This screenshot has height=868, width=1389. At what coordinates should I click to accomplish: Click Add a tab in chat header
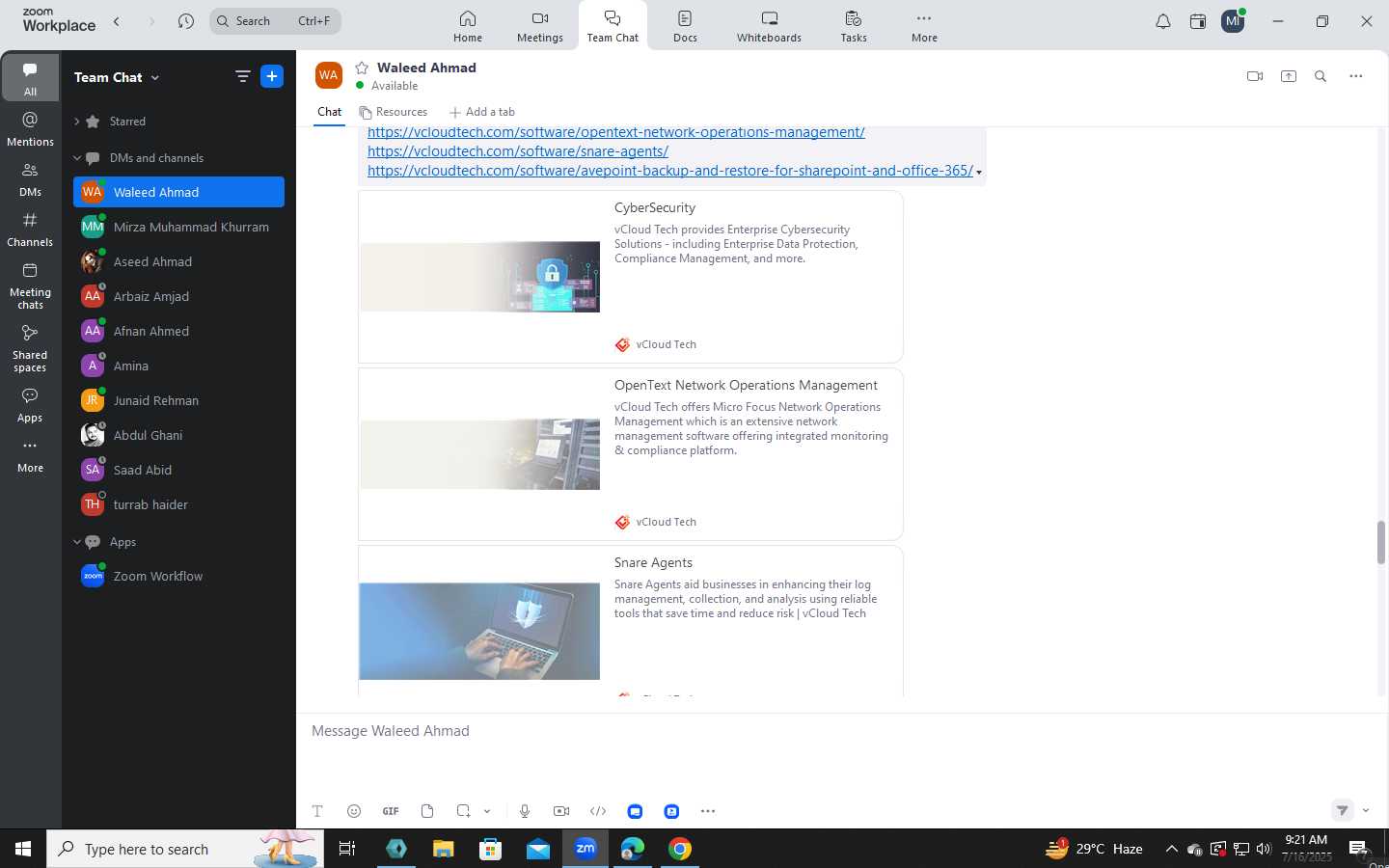click(x=482, y=112)
